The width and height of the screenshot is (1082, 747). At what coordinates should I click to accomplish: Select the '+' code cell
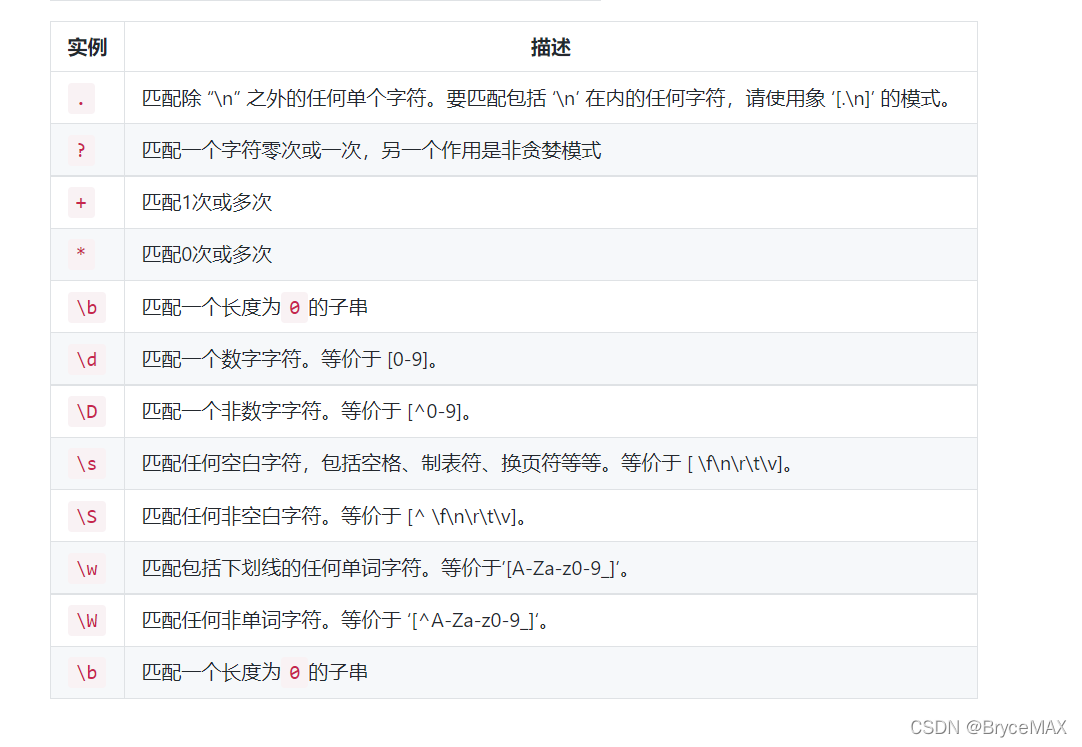pyautogui.click(x=81, y=203)
